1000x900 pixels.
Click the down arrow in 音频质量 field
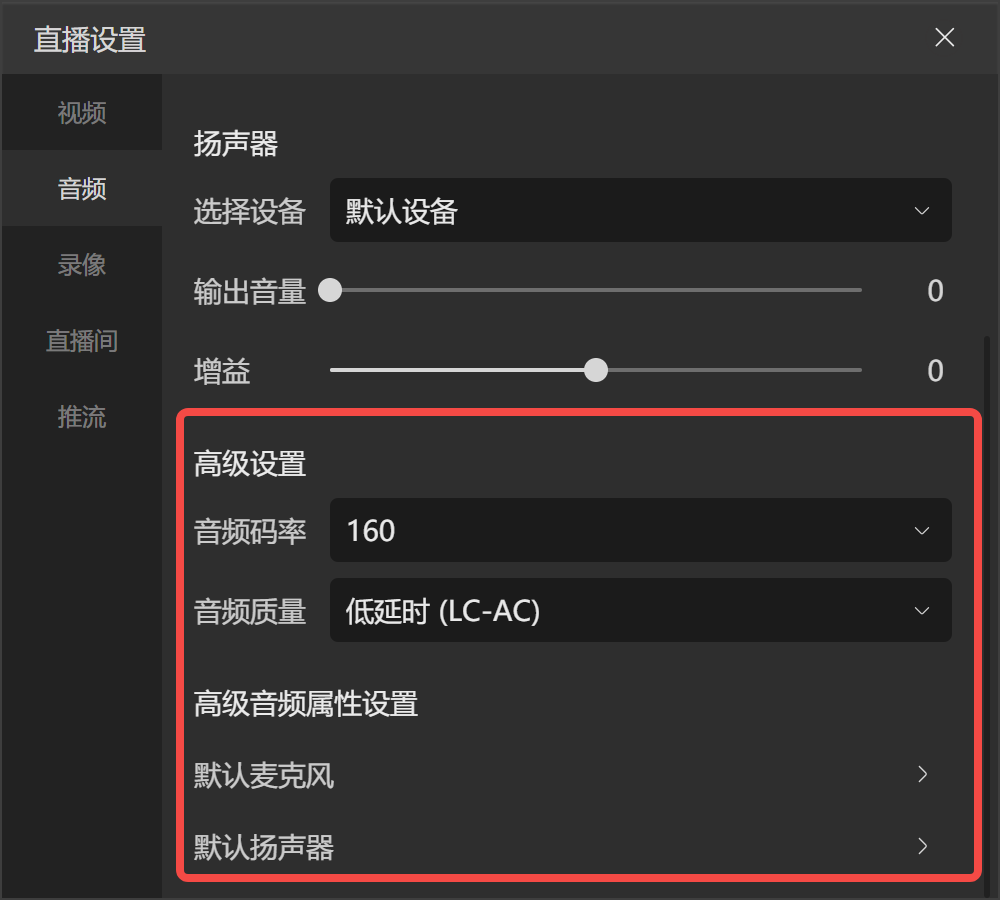click(x=921, y=610)
